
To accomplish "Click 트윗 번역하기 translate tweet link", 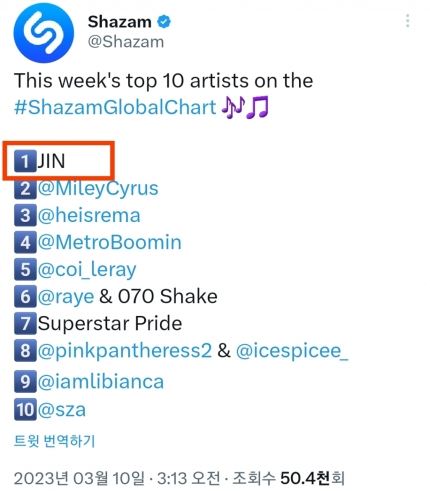I will 55,441.
